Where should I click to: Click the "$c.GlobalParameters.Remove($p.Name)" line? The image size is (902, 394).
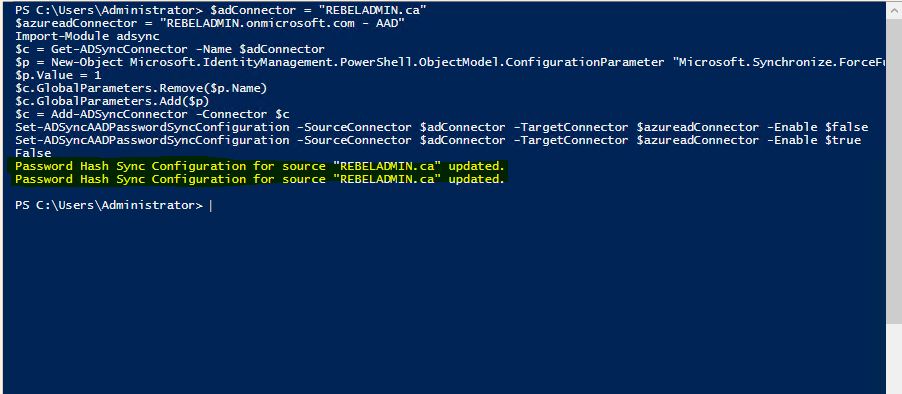(141, 88)
